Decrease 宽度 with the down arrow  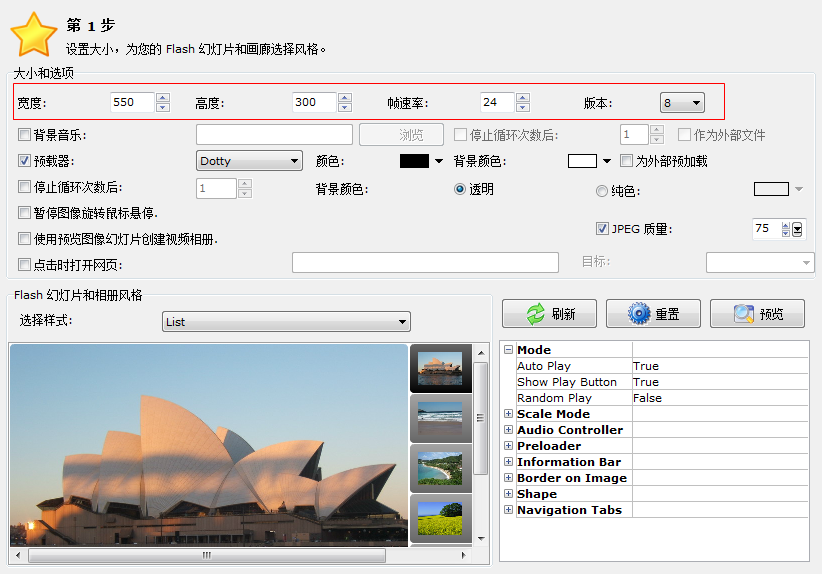tap(163, 107)
